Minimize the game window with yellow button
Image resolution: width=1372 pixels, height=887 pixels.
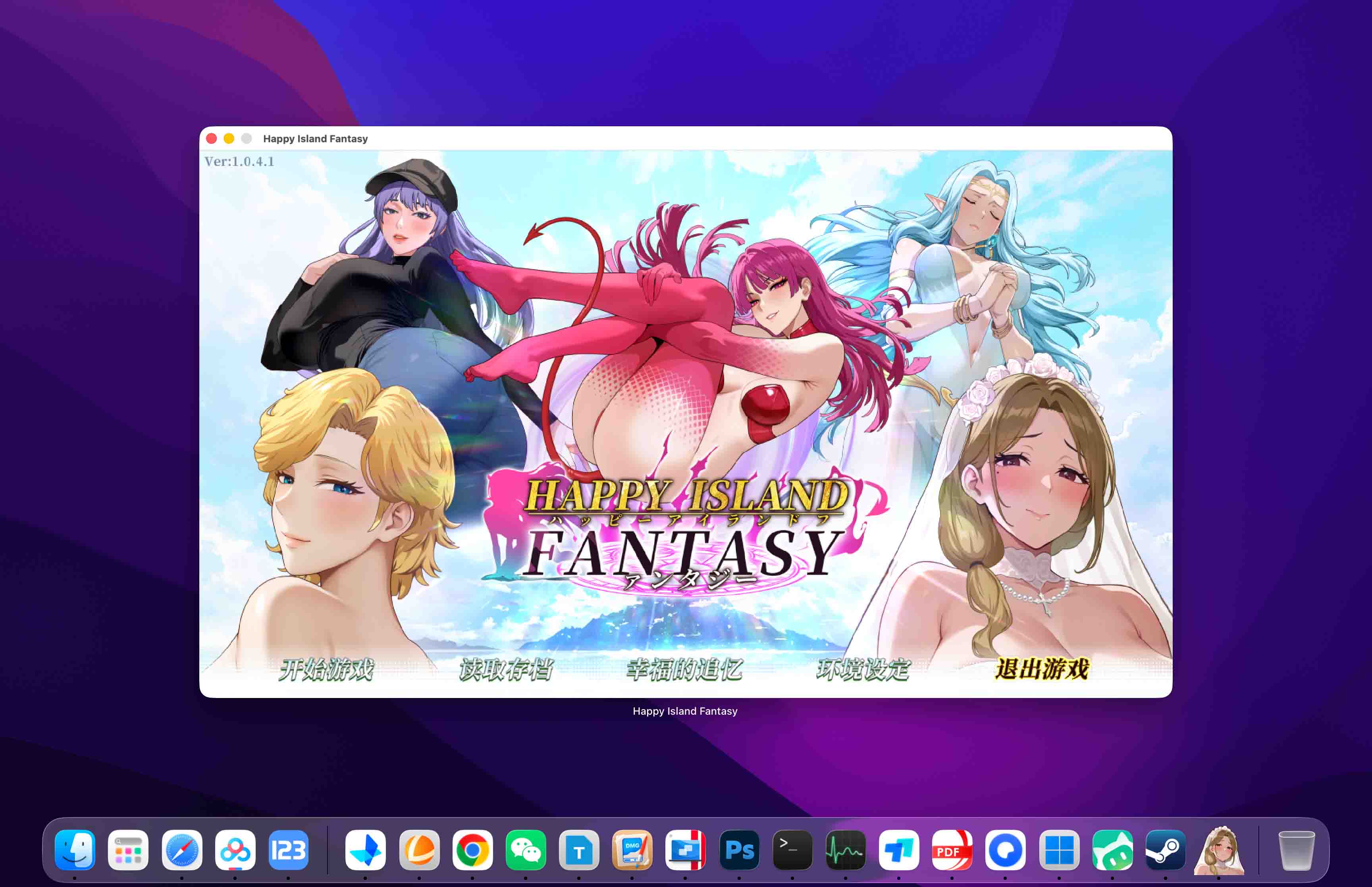tap(229, 139)
